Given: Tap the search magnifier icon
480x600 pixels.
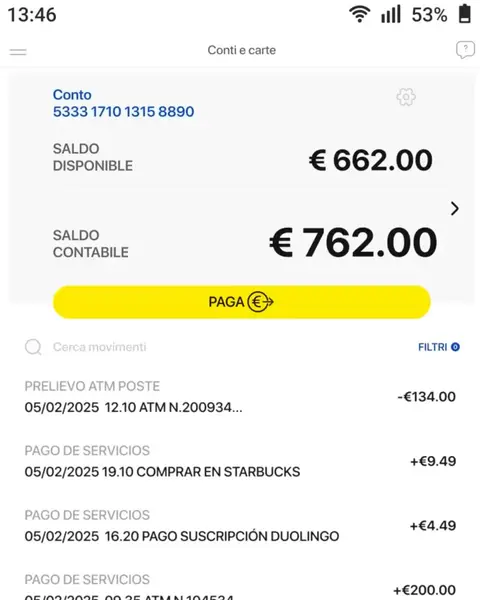Looking at the screenshot, I should pos(33,347).
